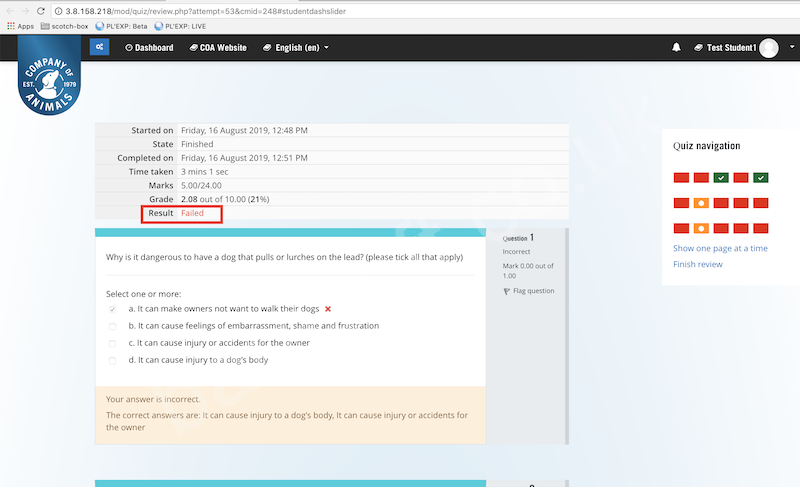The image size is (800, 487).
Task: Jump to question 15 in quiz navigation
Action: point(761,228)
